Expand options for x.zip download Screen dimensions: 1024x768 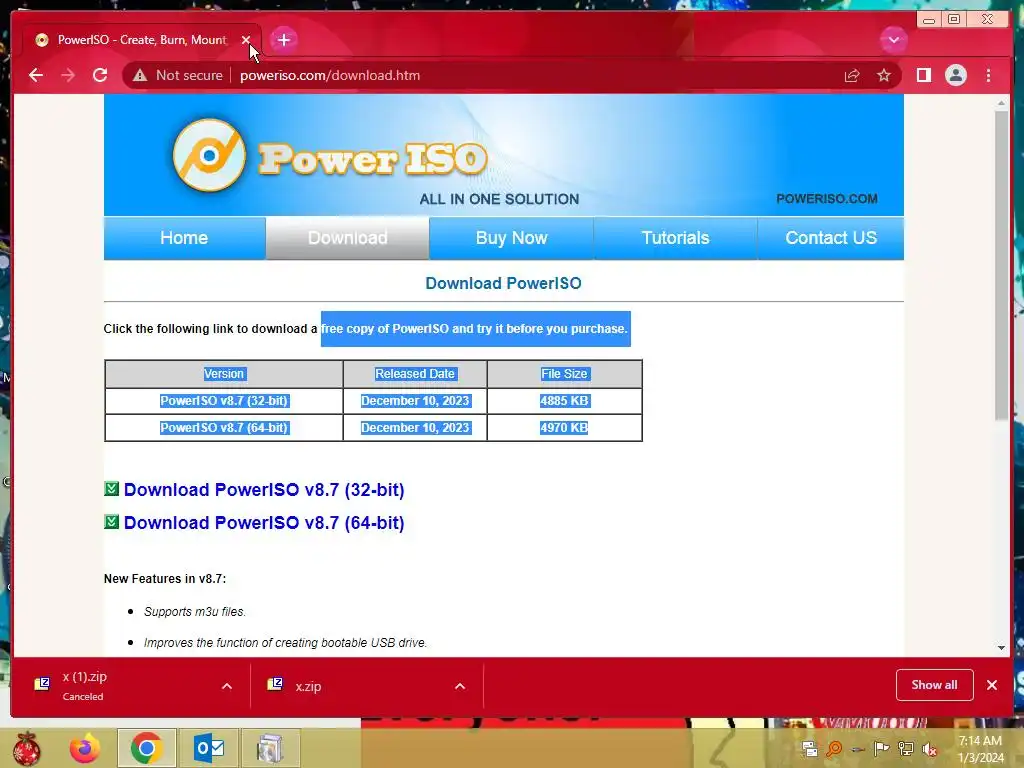460,686
